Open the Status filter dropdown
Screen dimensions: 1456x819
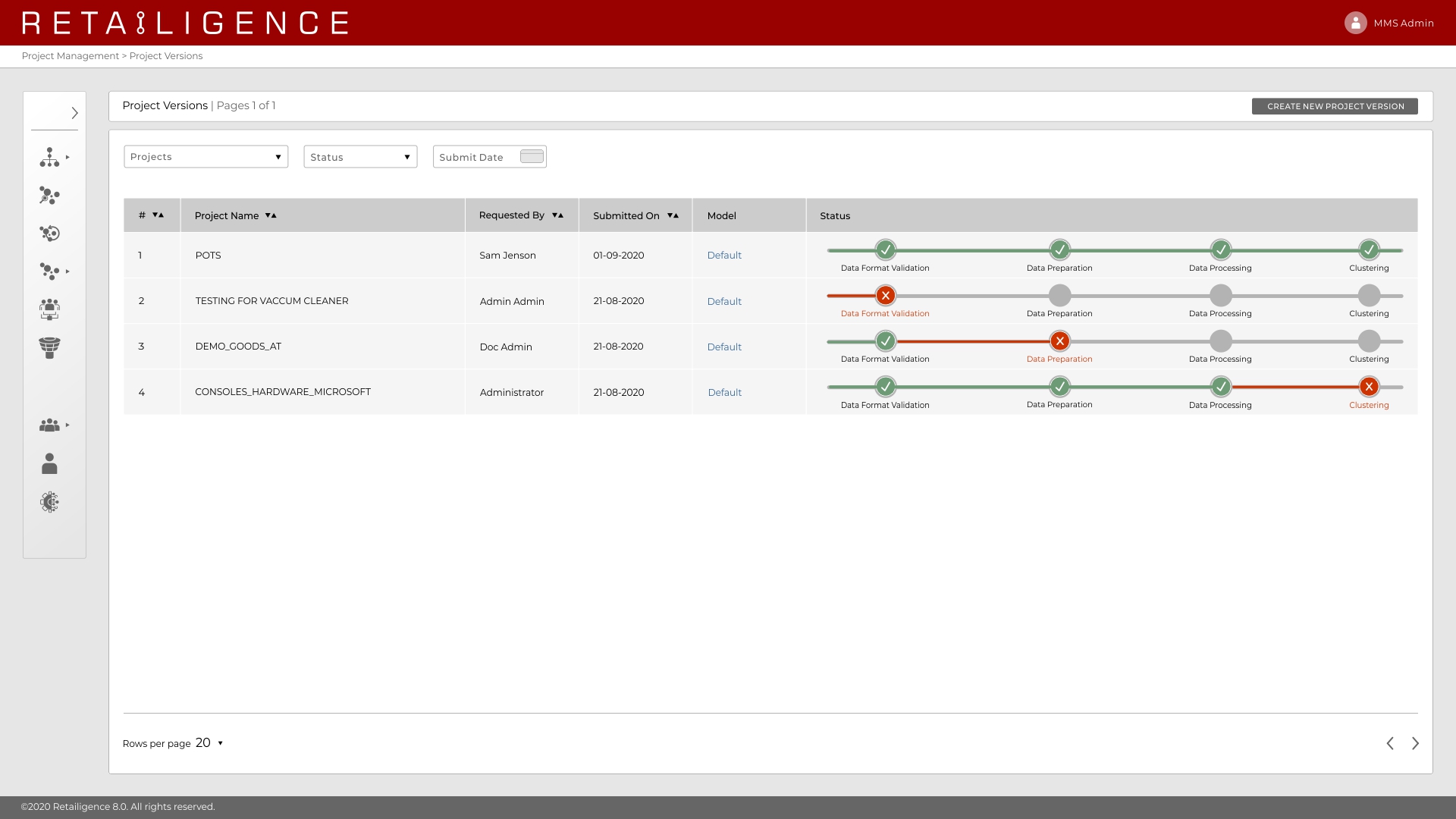pyautogui.click(x=360, y=157)
